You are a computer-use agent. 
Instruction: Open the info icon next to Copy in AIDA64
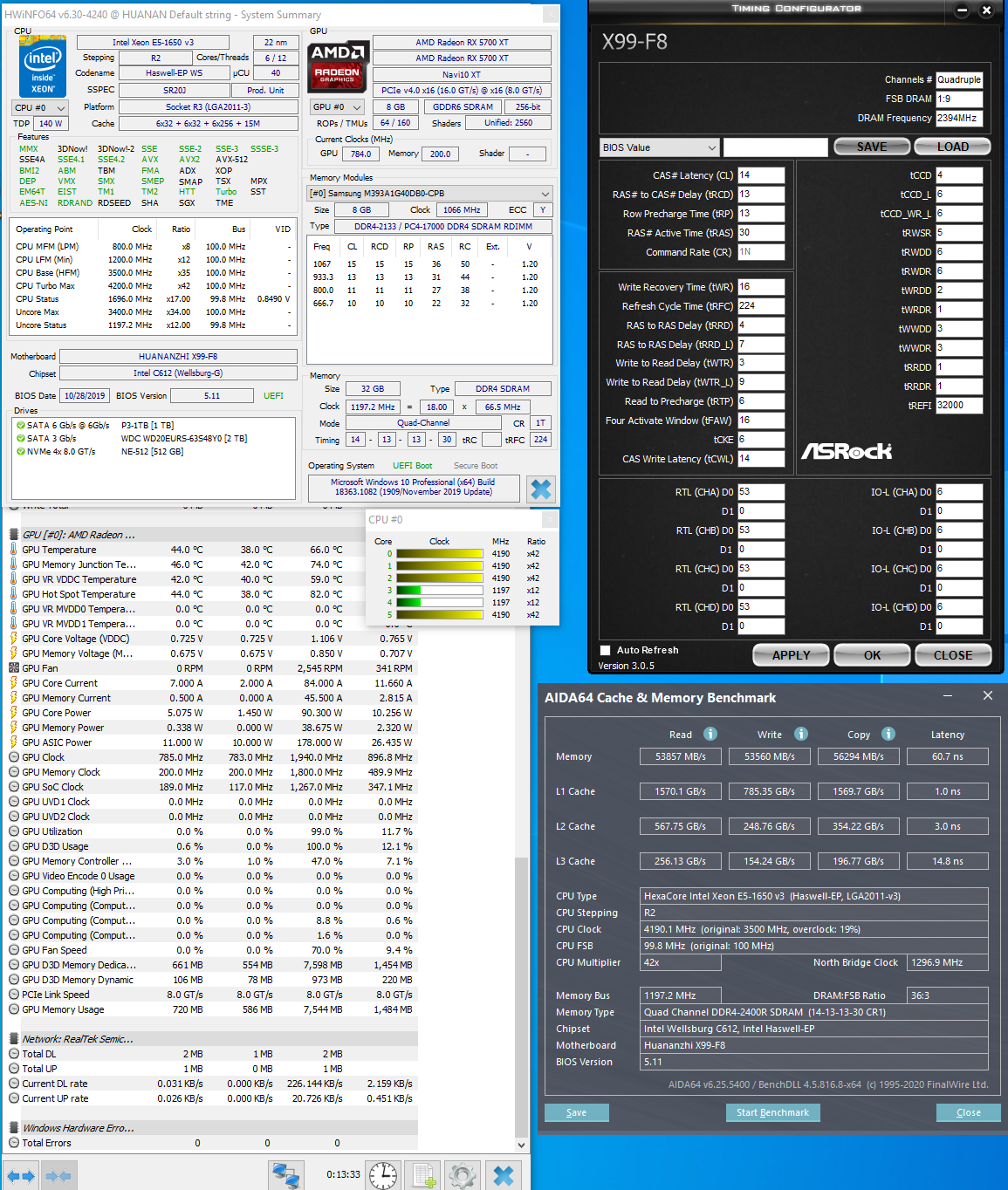888,734
